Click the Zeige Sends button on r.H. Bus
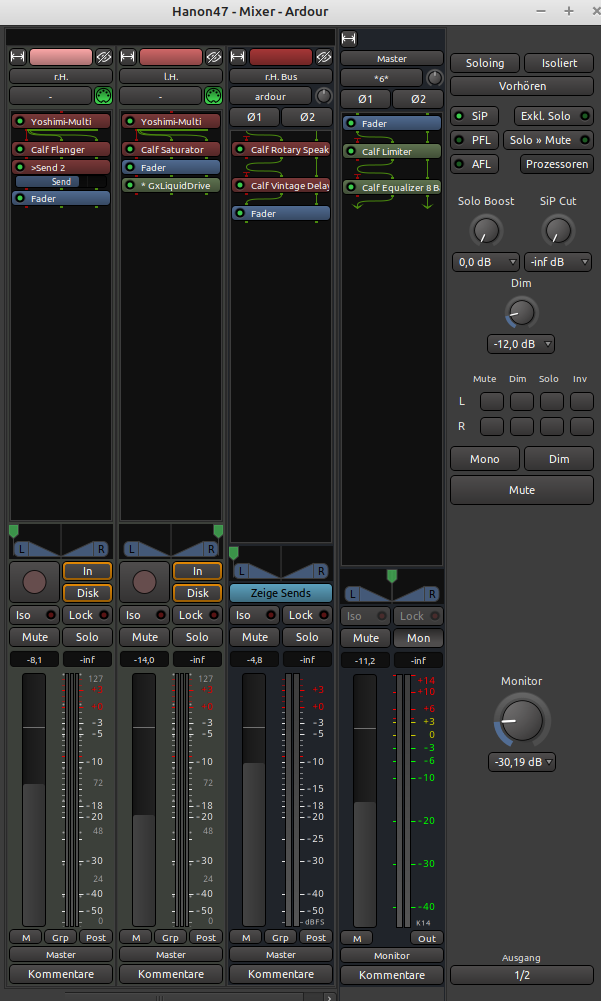This screenshot has width=601, height=1001. click(x=281, y=593)
